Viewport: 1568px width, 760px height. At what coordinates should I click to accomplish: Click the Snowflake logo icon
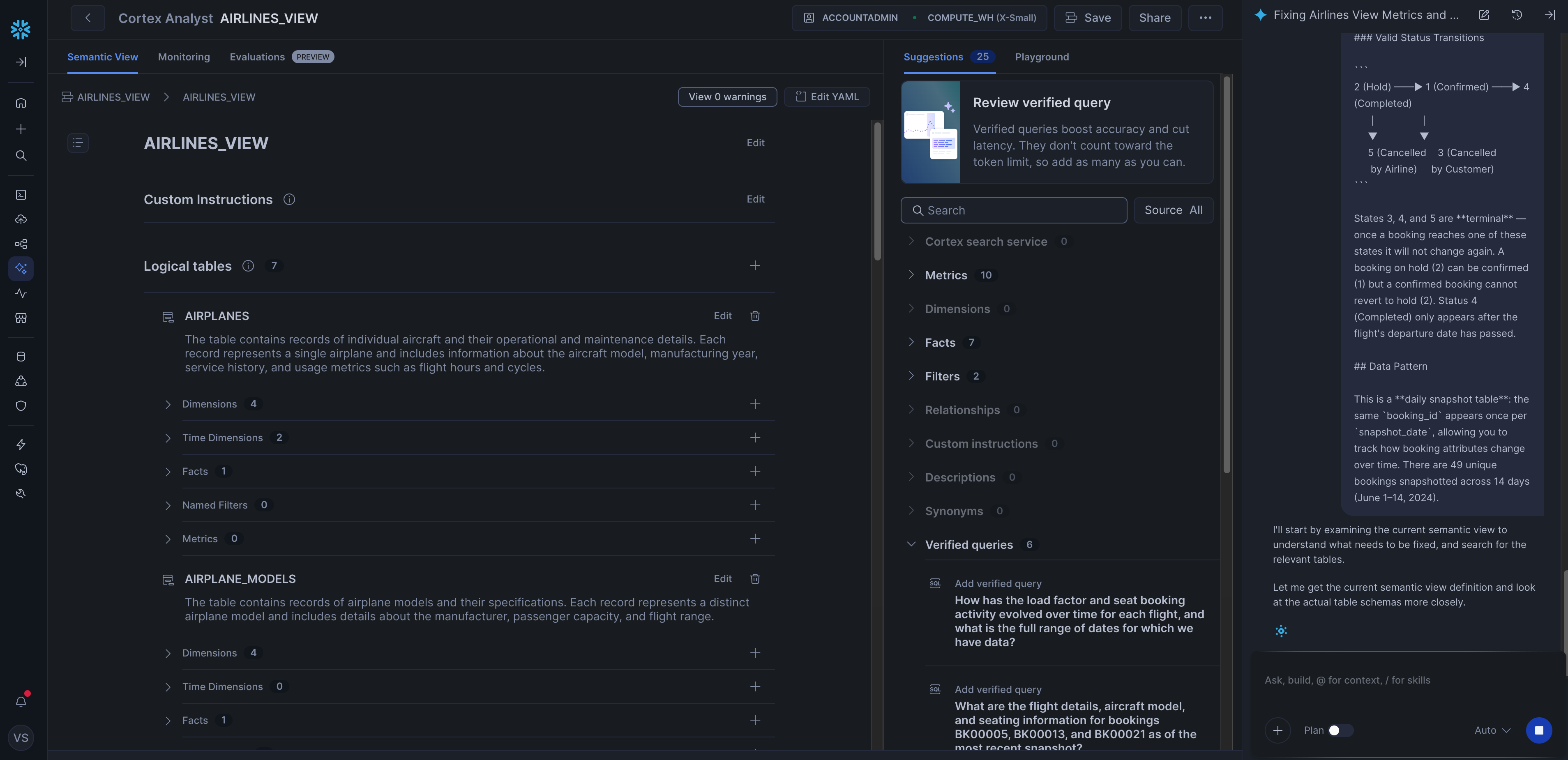point(21,29)
